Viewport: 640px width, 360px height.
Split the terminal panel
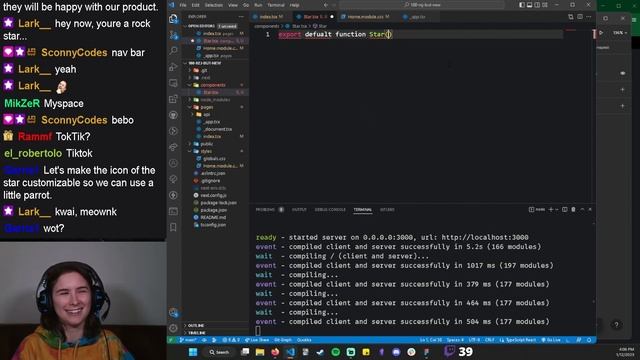coord(564,209)
